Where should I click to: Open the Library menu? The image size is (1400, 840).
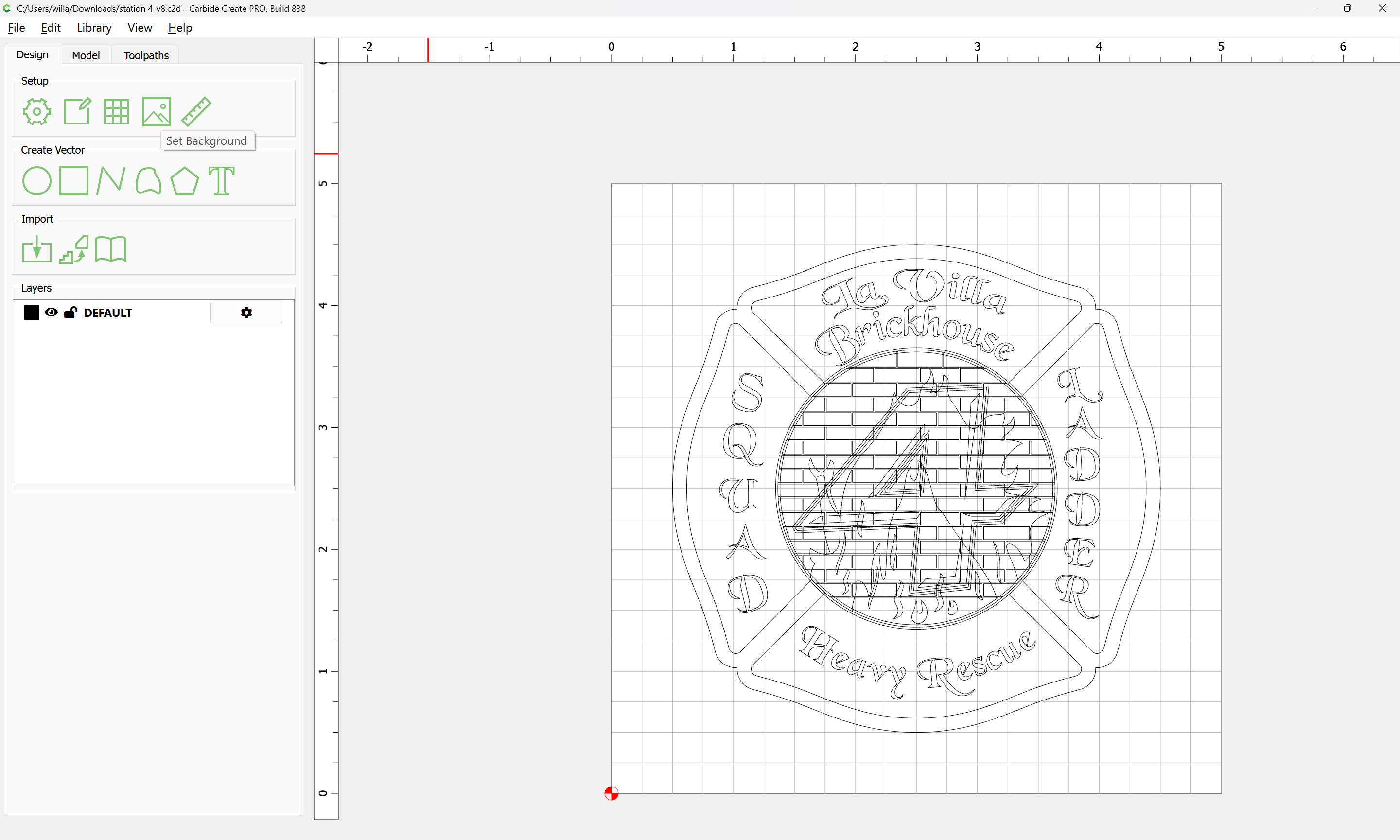click(x=94, y=28)
